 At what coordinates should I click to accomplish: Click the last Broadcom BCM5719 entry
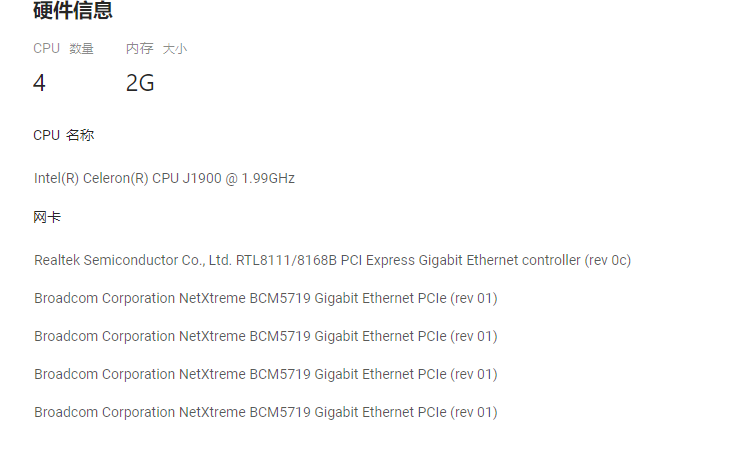[x=266, y=412]
